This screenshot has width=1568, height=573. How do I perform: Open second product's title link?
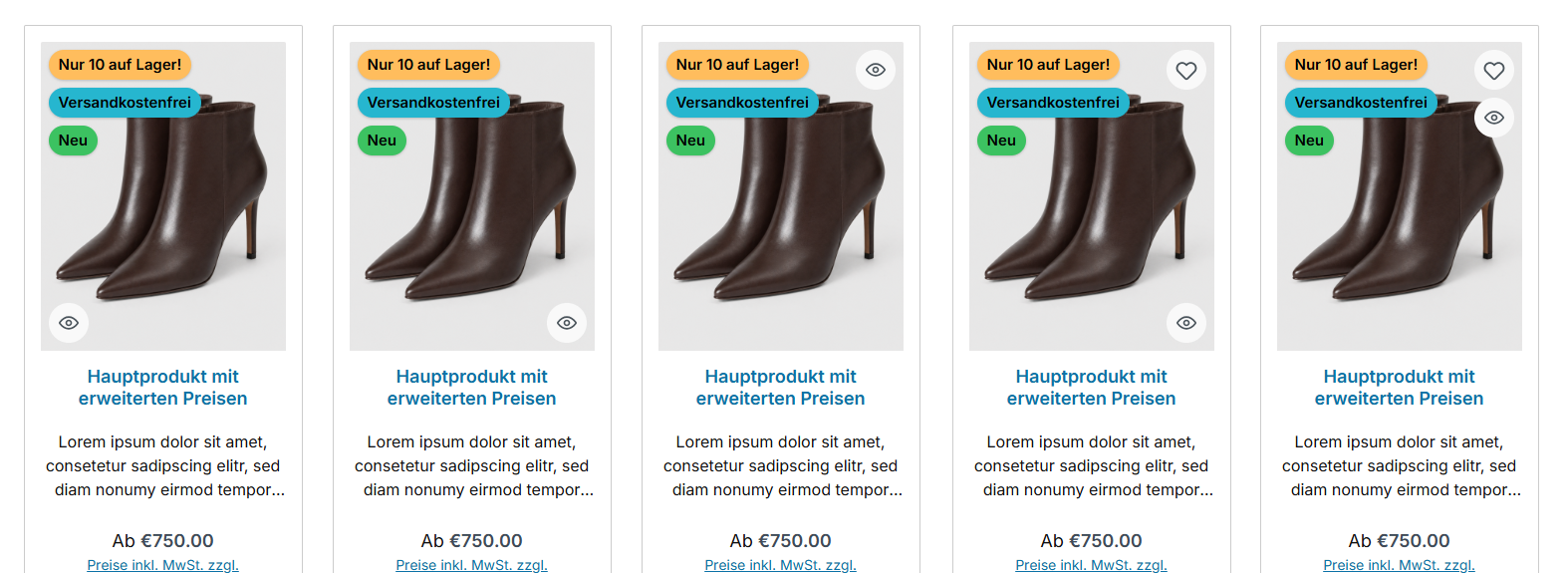472,388
